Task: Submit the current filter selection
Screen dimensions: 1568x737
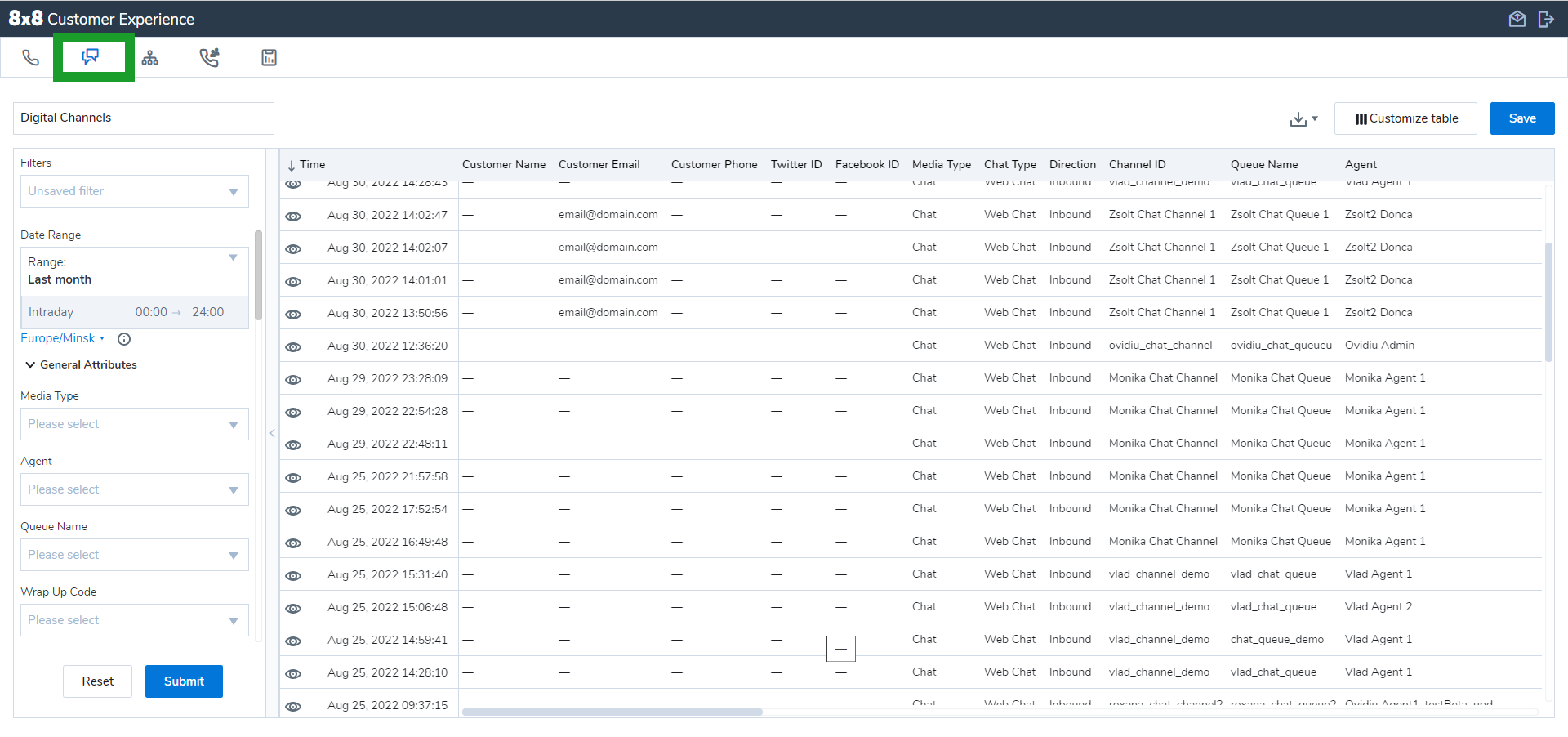Action: (184, 681)
